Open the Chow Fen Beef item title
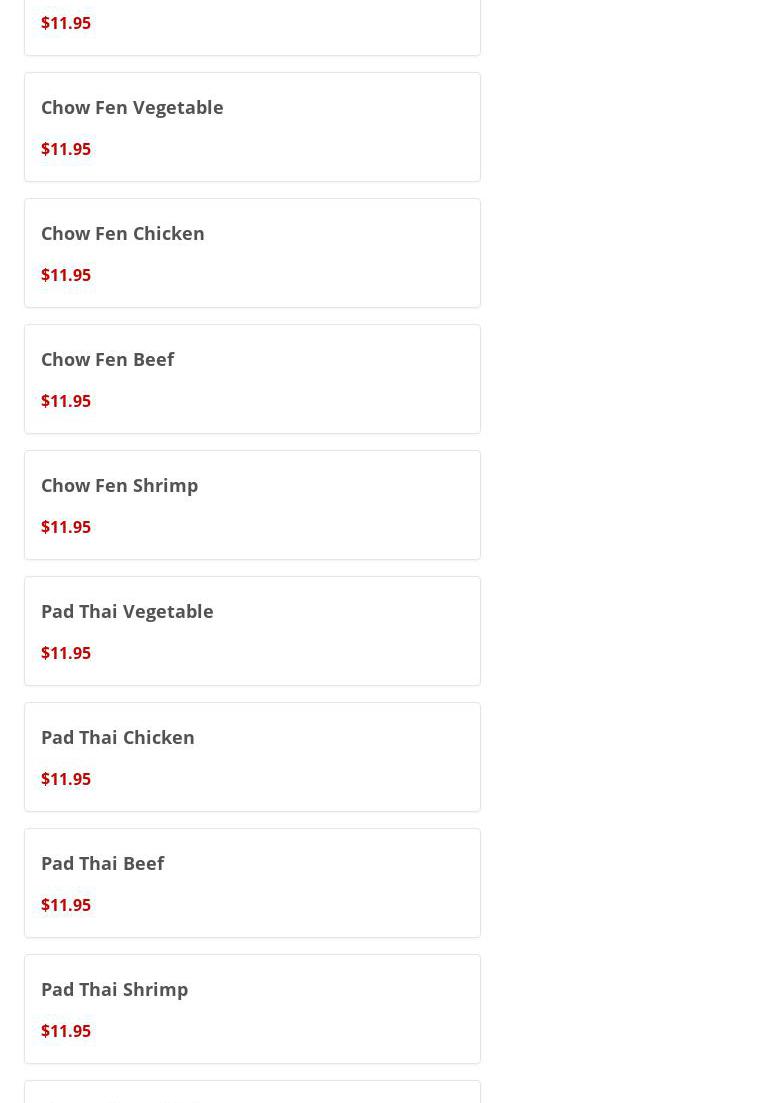The width and height of the screenshot is (770, 1103). click(108, 359)
